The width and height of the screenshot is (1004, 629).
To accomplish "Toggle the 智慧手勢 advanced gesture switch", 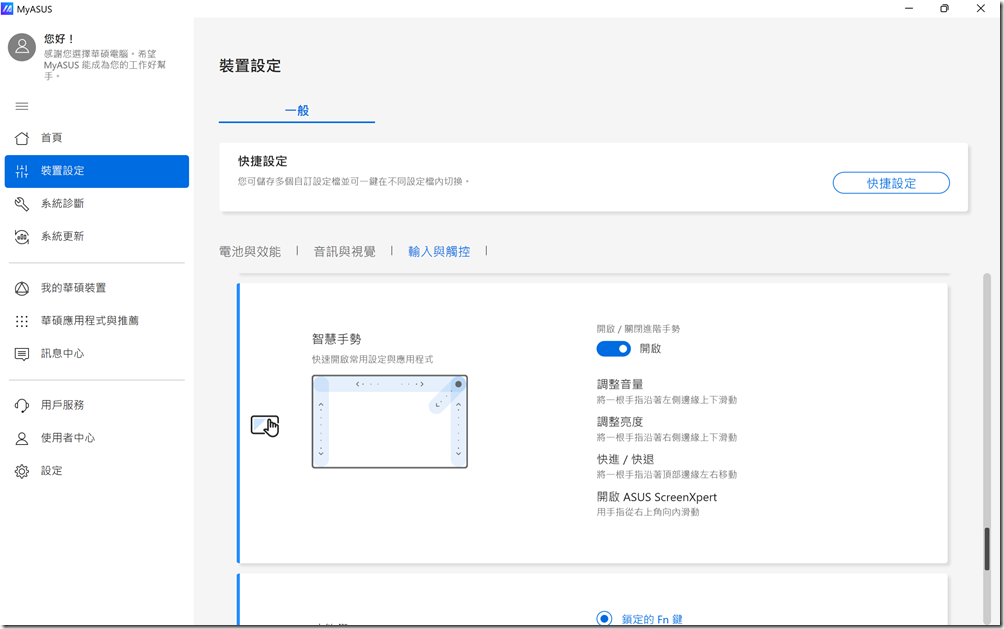I will point(613,349).
